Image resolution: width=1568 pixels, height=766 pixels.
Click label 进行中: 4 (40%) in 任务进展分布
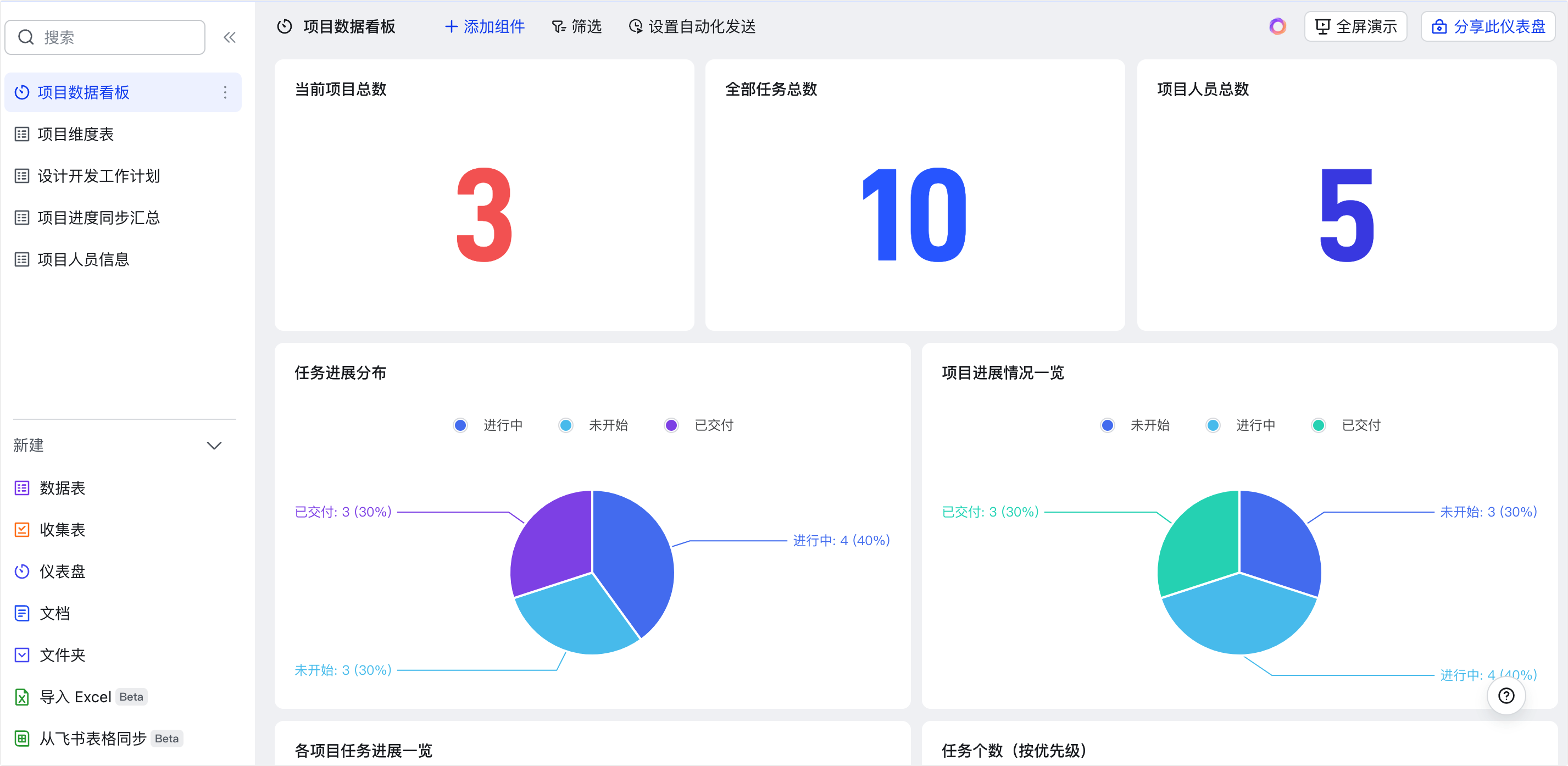(x=841, y=540)
